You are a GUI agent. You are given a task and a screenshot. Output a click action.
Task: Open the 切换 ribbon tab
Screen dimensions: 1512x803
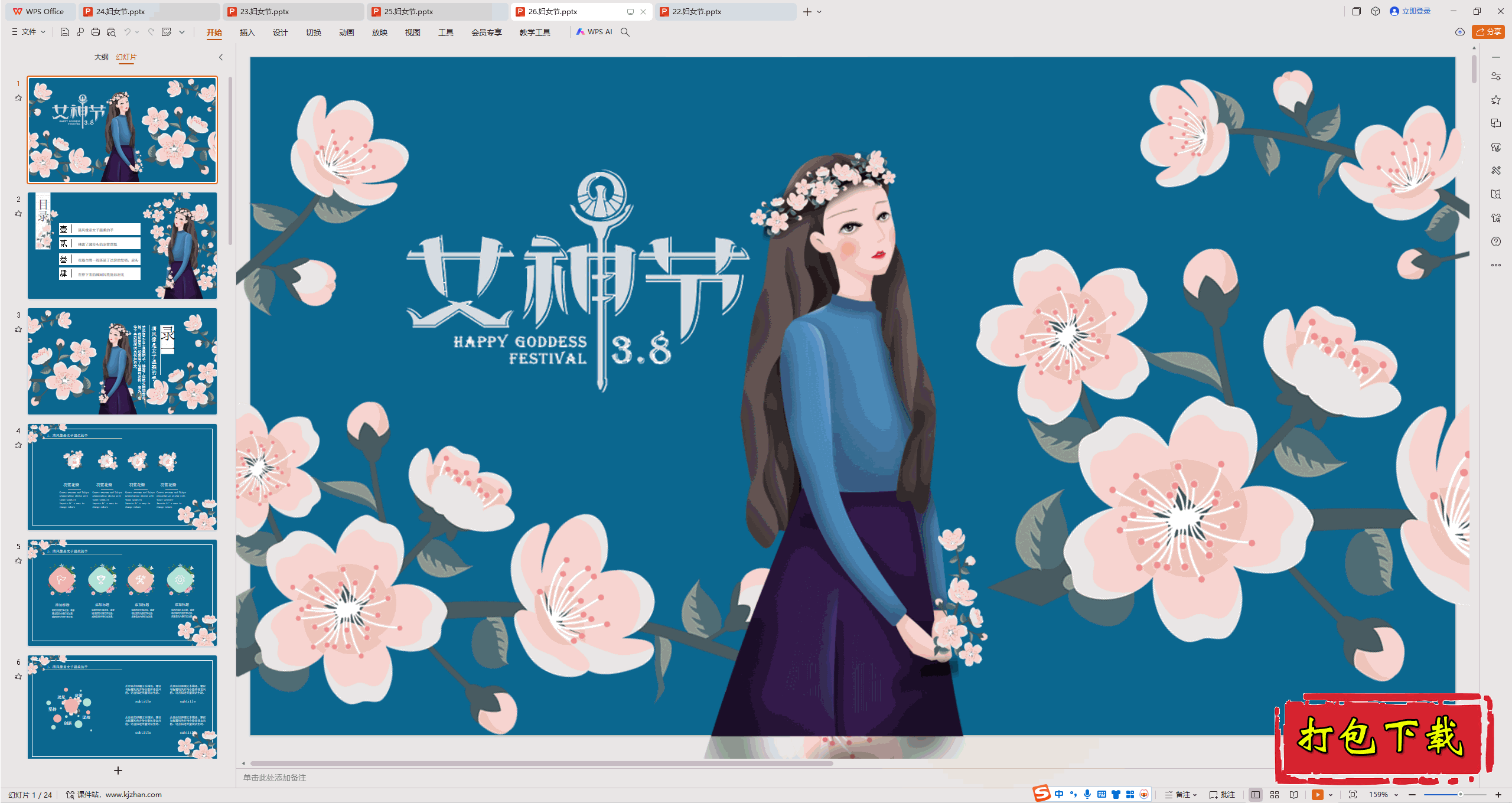[x=313, y=32]
